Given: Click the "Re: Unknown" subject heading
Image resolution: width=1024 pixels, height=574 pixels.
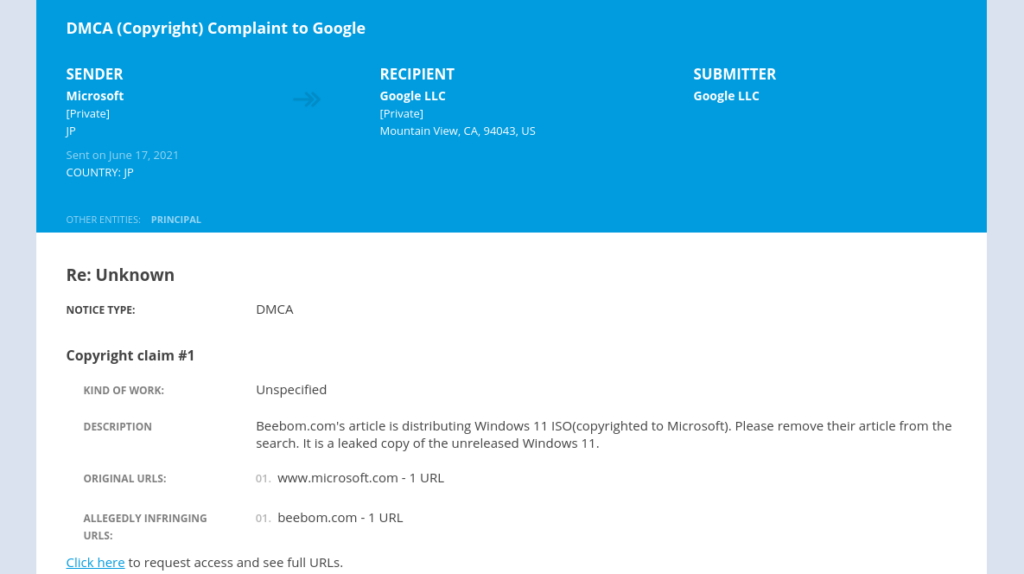Looking at the screenshot, I should [120, 275].
